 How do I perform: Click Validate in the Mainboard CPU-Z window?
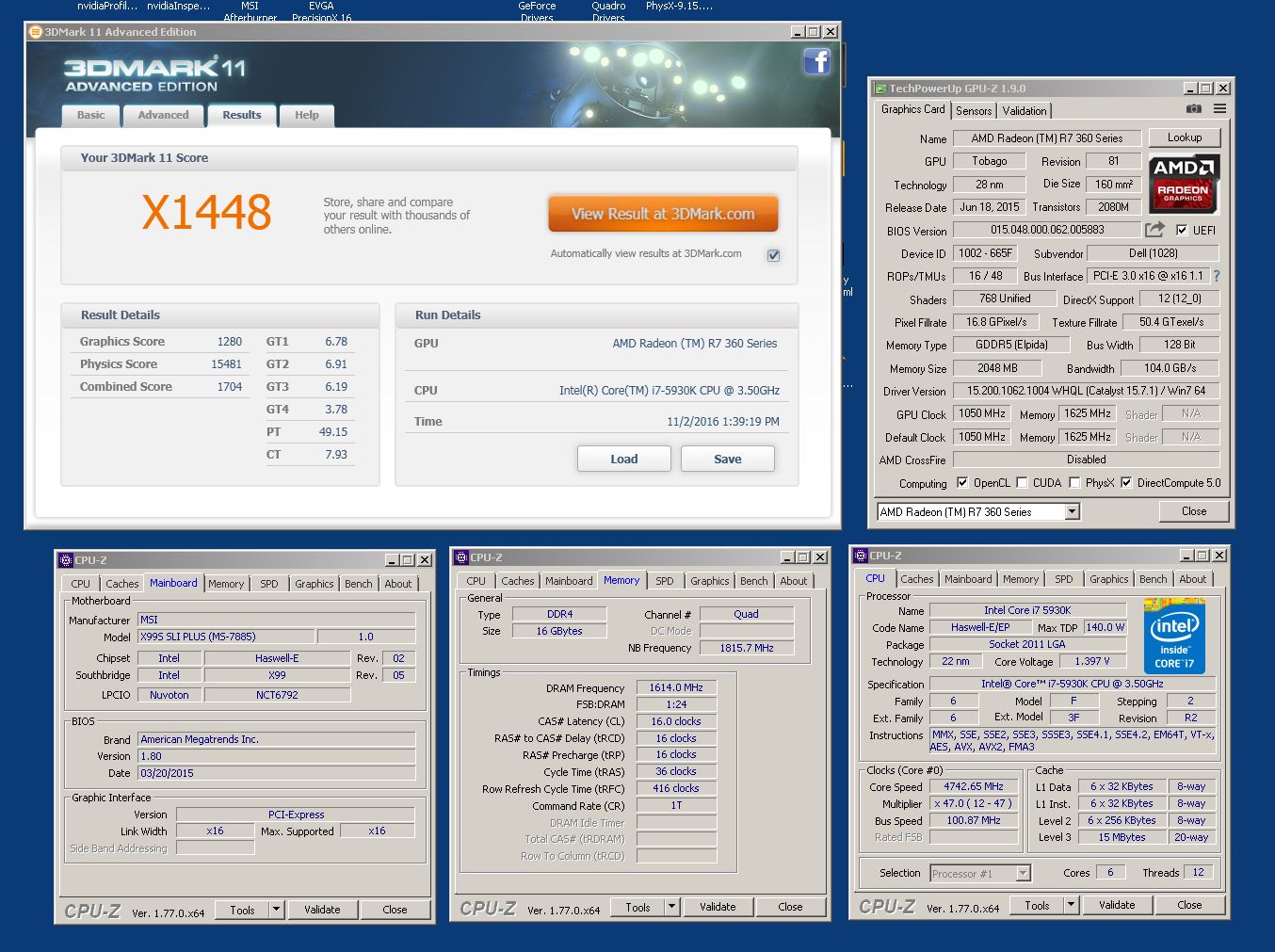coord(322,910)
